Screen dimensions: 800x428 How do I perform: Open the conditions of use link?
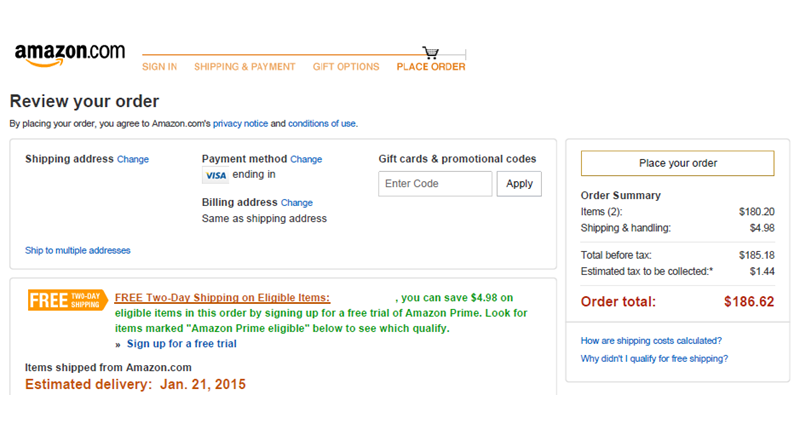click(322, 124)
